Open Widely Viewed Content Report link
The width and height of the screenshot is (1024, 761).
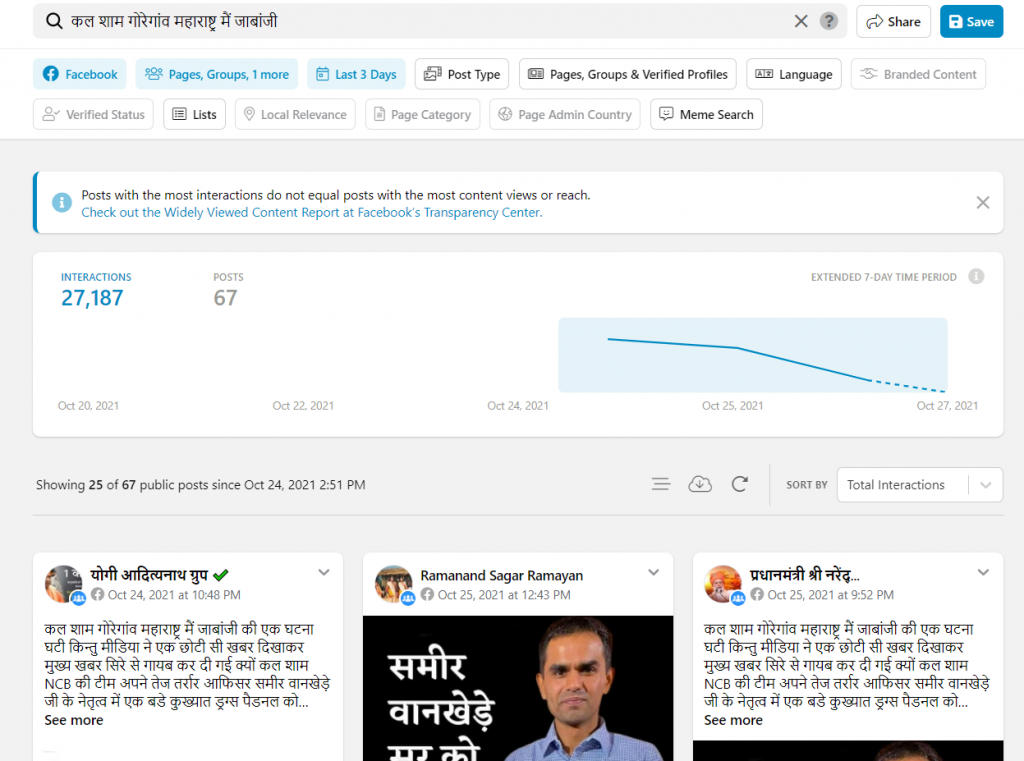(311, 212)
